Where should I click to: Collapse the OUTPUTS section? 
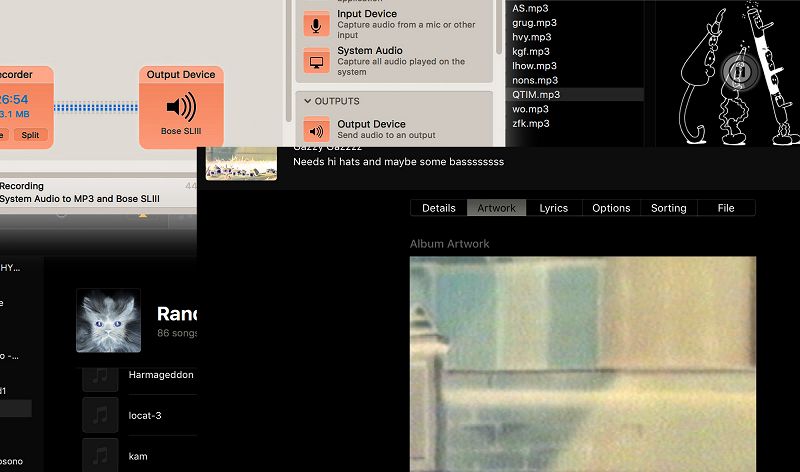pos(305,101)
